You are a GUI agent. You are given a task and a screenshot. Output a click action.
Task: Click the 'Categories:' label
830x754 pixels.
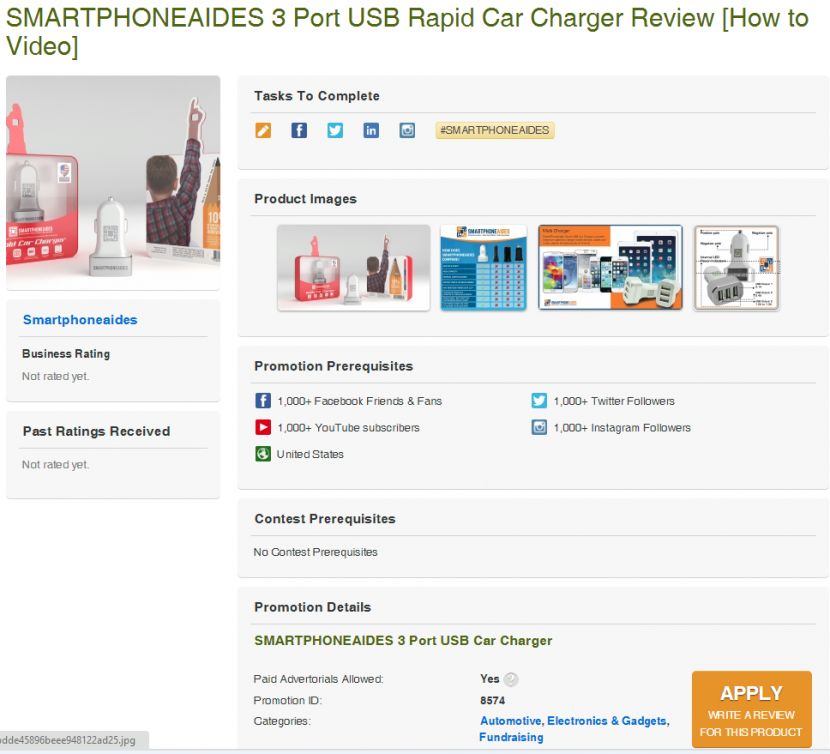(x=282, y=721)
